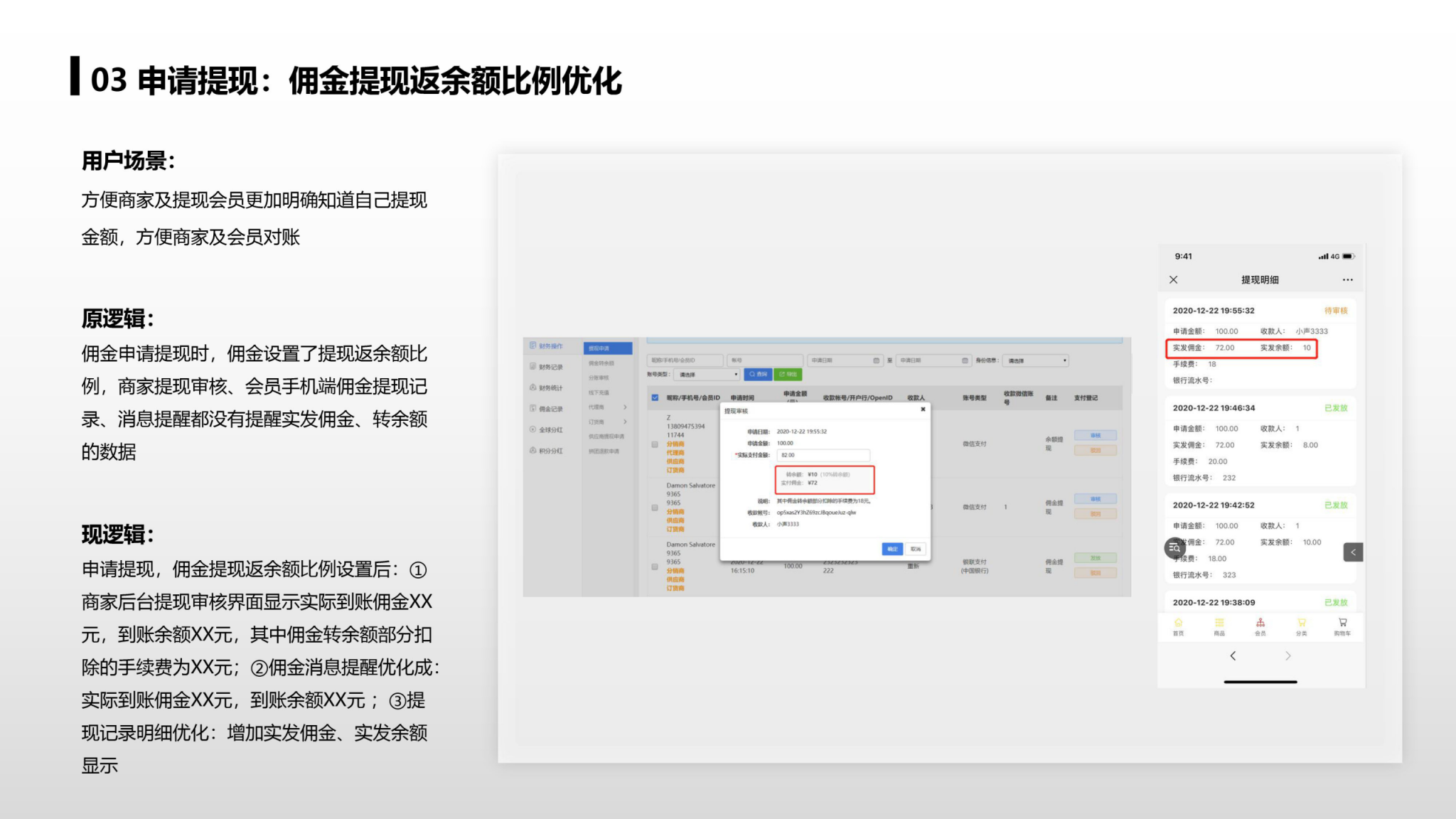1456x819 pixels.
Task: Go back with the phone browser back arrow
Action: [x=1233, y=655]
